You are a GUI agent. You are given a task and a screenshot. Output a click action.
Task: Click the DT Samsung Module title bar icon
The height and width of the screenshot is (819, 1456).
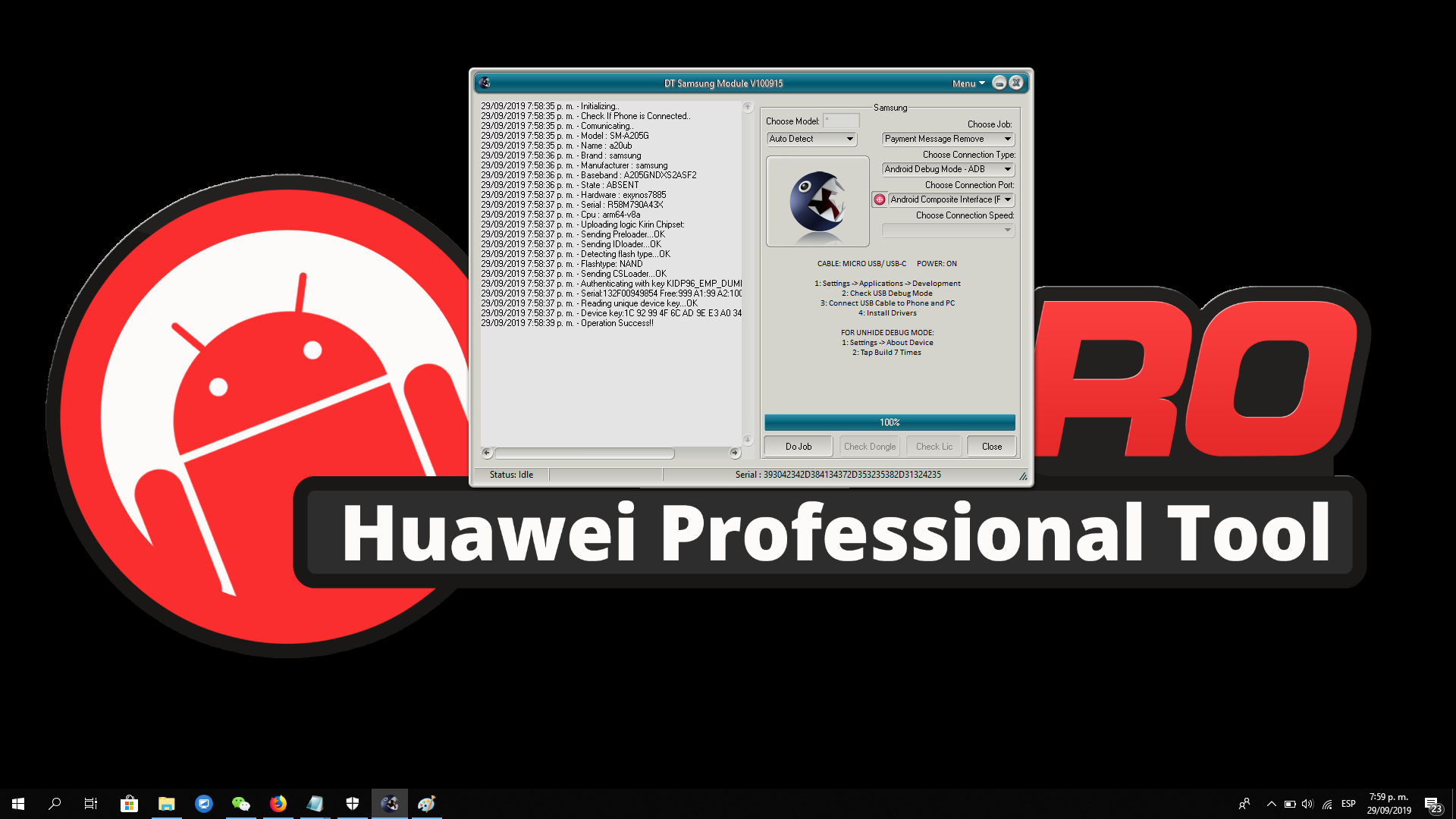click(485, 83)
